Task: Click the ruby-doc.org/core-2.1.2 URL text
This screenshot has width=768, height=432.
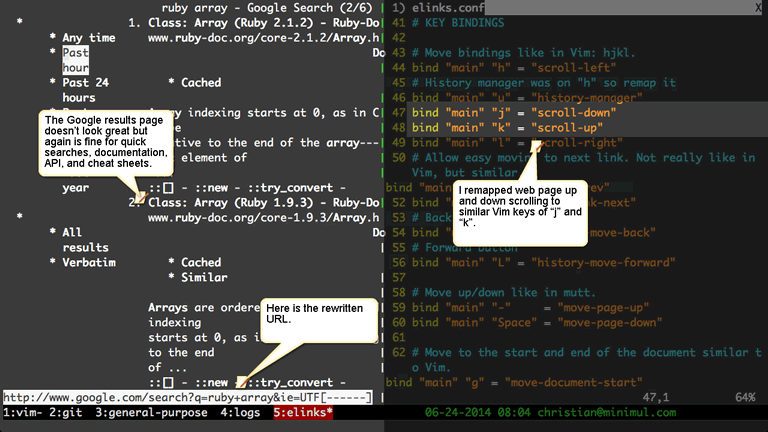Action: [x=264, y=38]
